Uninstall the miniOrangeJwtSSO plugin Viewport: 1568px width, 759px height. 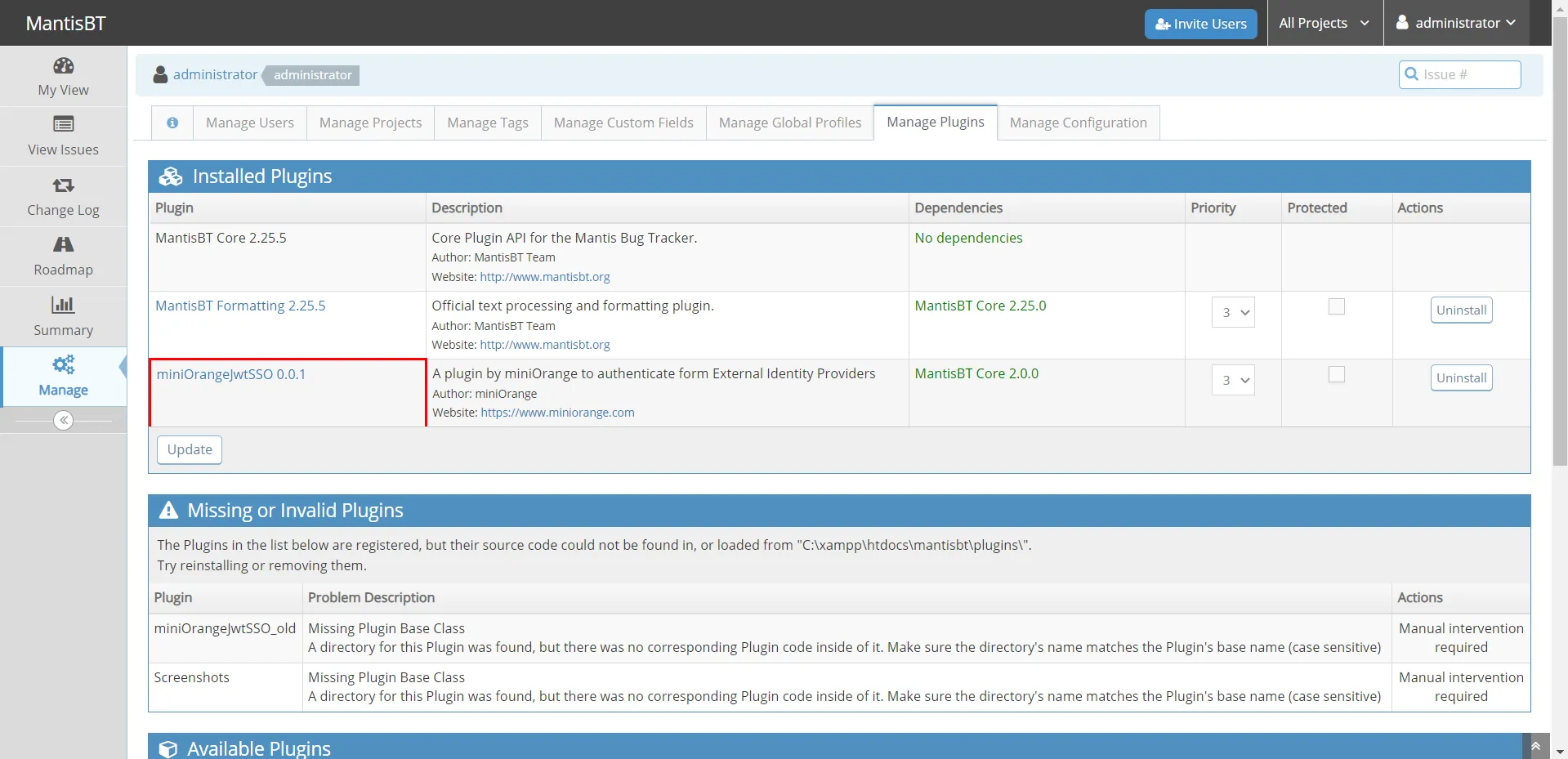pos(1461,377)
